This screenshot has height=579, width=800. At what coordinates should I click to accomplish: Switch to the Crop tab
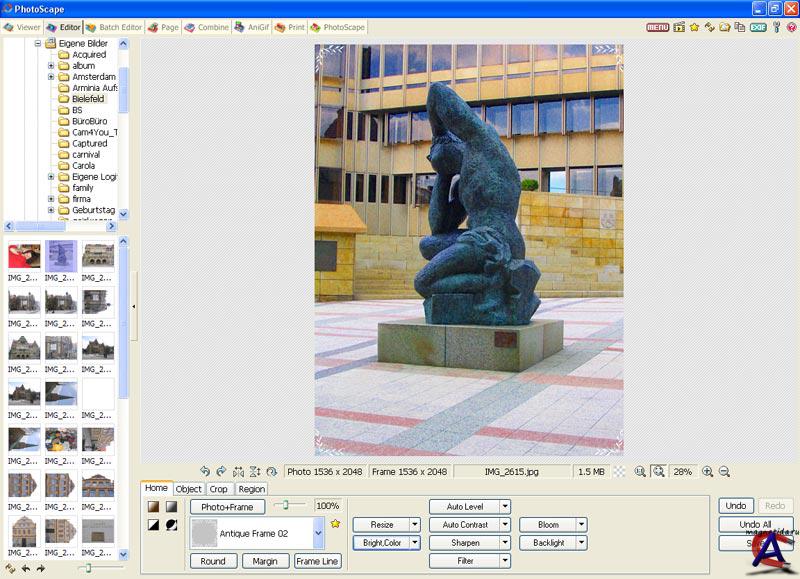218,489
